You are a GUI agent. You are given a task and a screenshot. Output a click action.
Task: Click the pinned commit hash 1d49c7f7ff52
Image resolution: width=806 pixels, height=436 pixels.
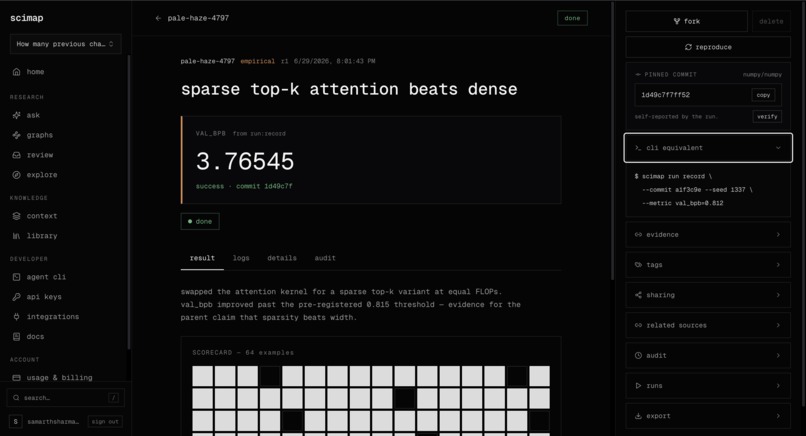[x=665, y=95]
